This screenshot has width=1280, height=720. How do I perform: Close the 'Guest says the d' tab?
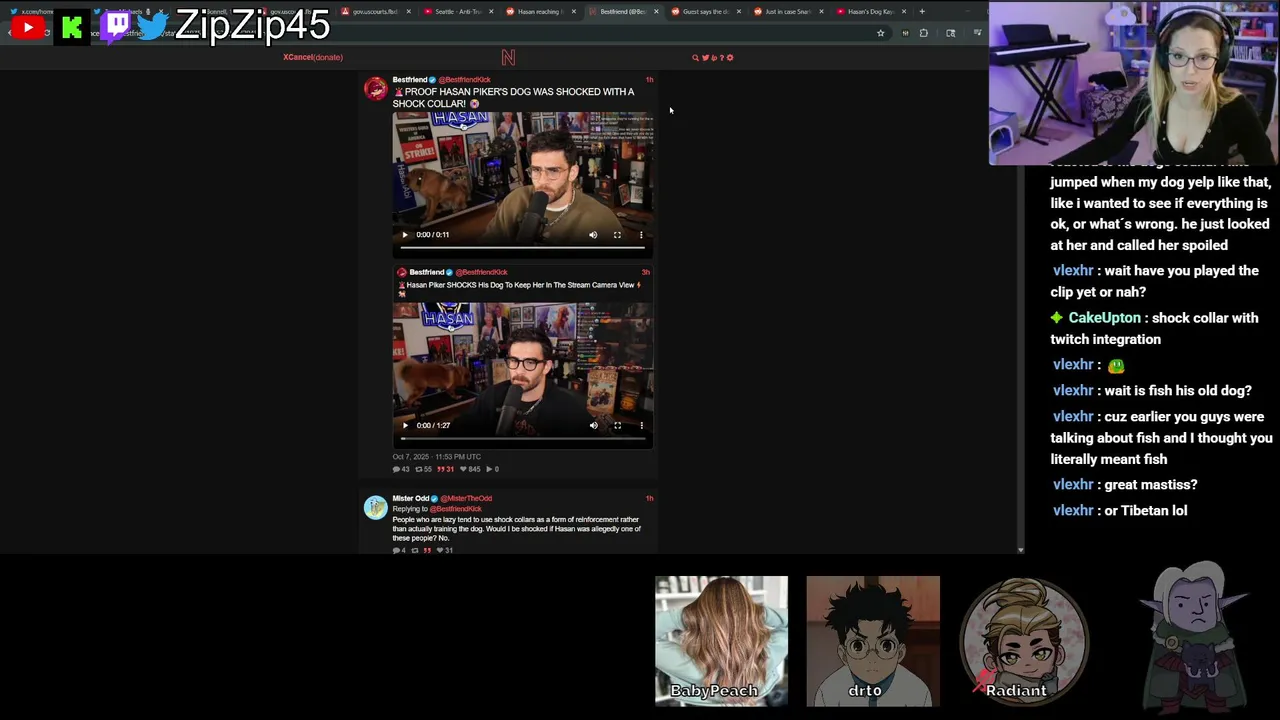coord(739,11)
